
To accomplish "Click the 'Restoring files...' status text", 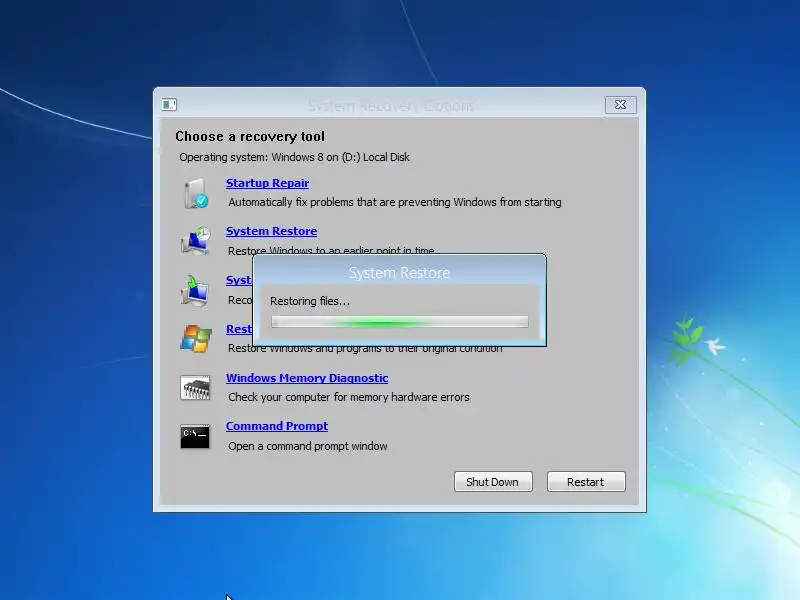I will pyautogui.click(x=310, y=301).
